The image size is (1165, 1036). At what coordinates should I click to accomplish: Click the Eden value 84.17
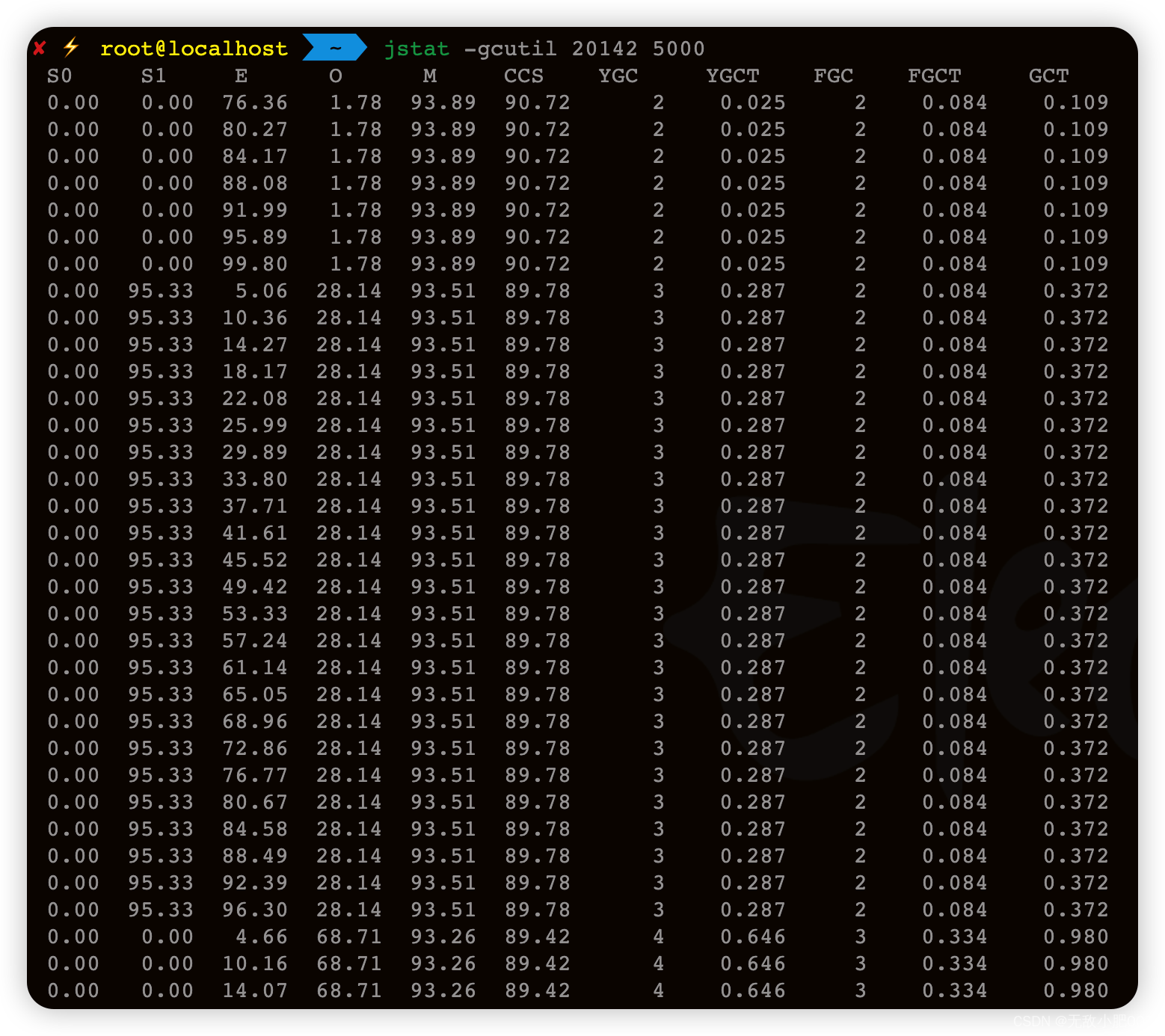pos(255,156)
